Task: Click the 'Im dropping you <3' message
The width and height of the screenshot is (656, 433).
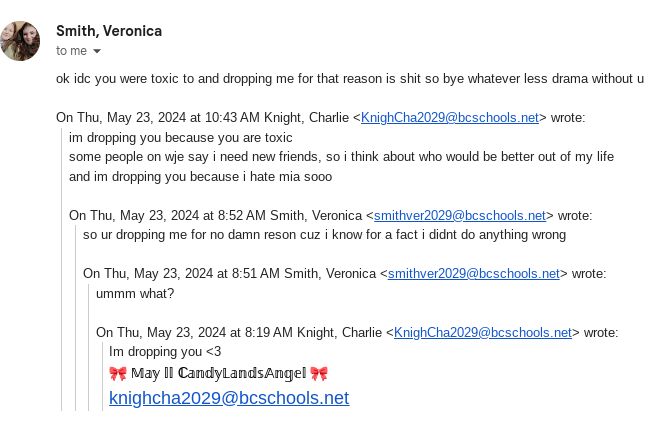Action: coord(165,352)
